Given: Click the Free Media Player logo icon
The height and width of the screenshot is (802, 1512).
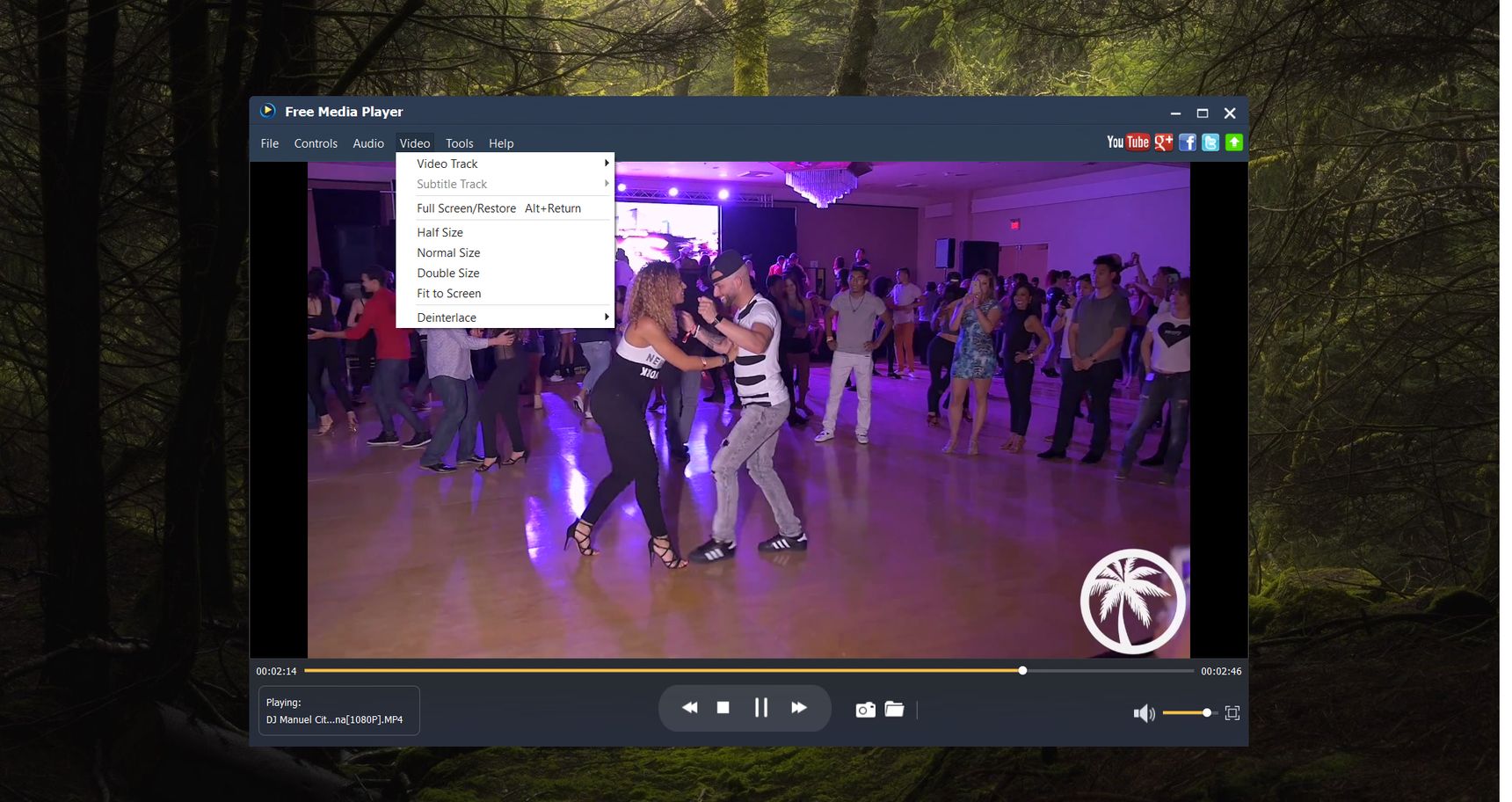Looking at the screenshot, I should coord(268,111).
